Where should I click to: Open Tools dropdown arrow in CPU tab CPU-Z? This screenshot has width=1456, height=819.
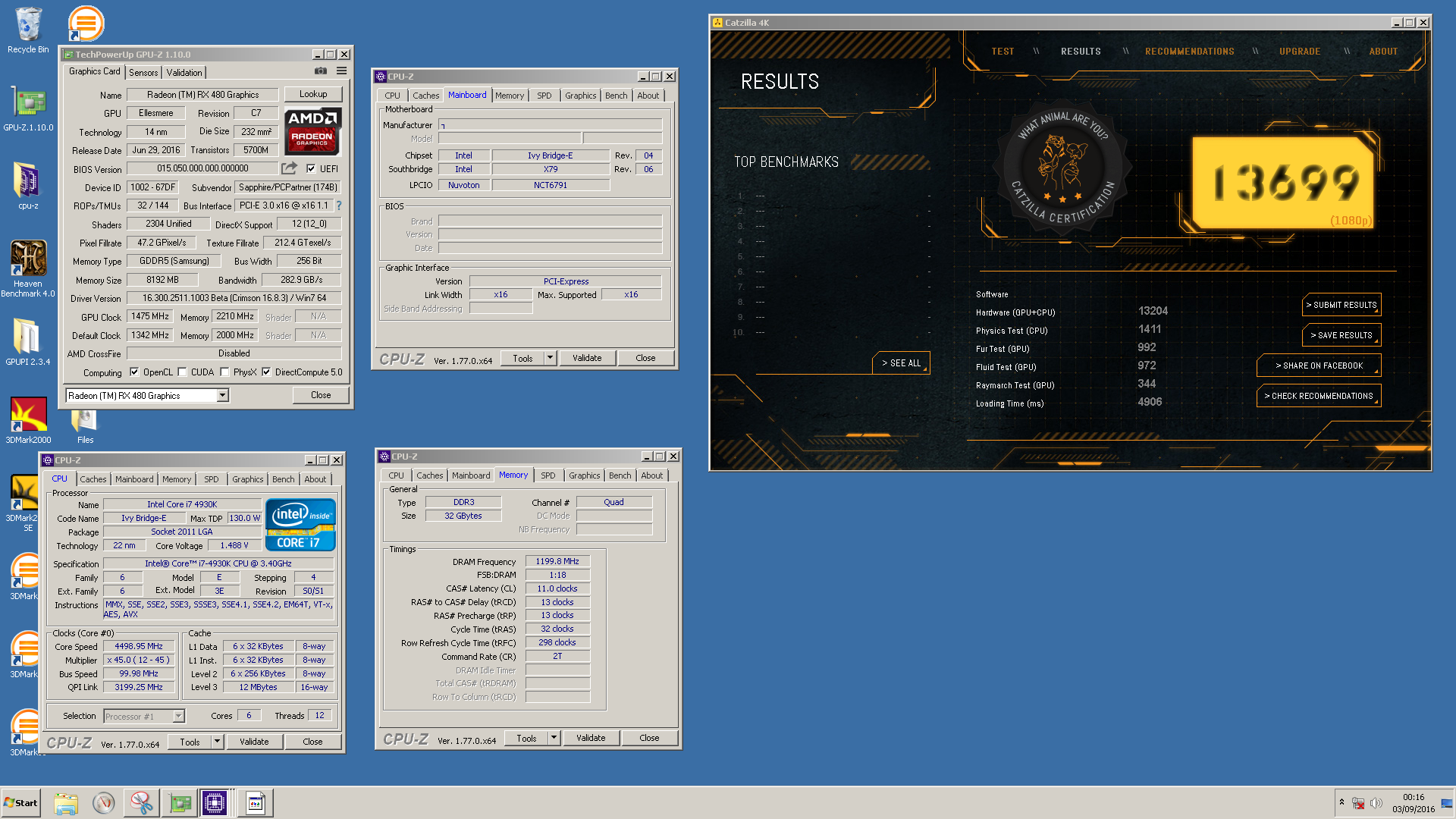click(217, 742)
